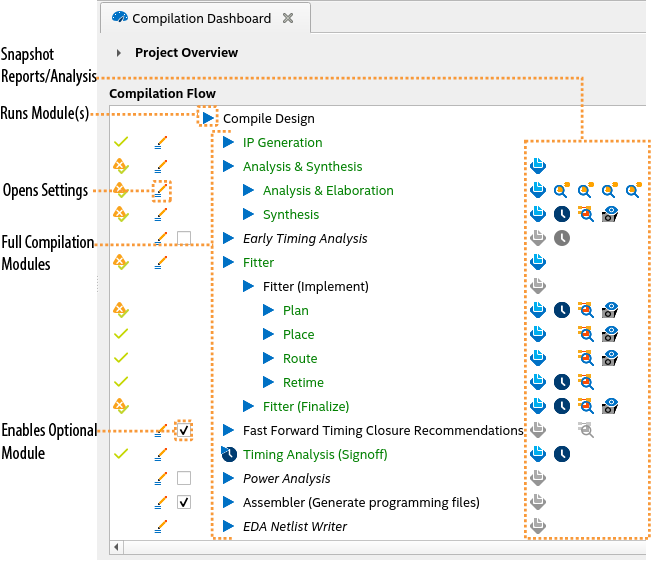Run the IP Generation module
651x561 pixels.
228,143
